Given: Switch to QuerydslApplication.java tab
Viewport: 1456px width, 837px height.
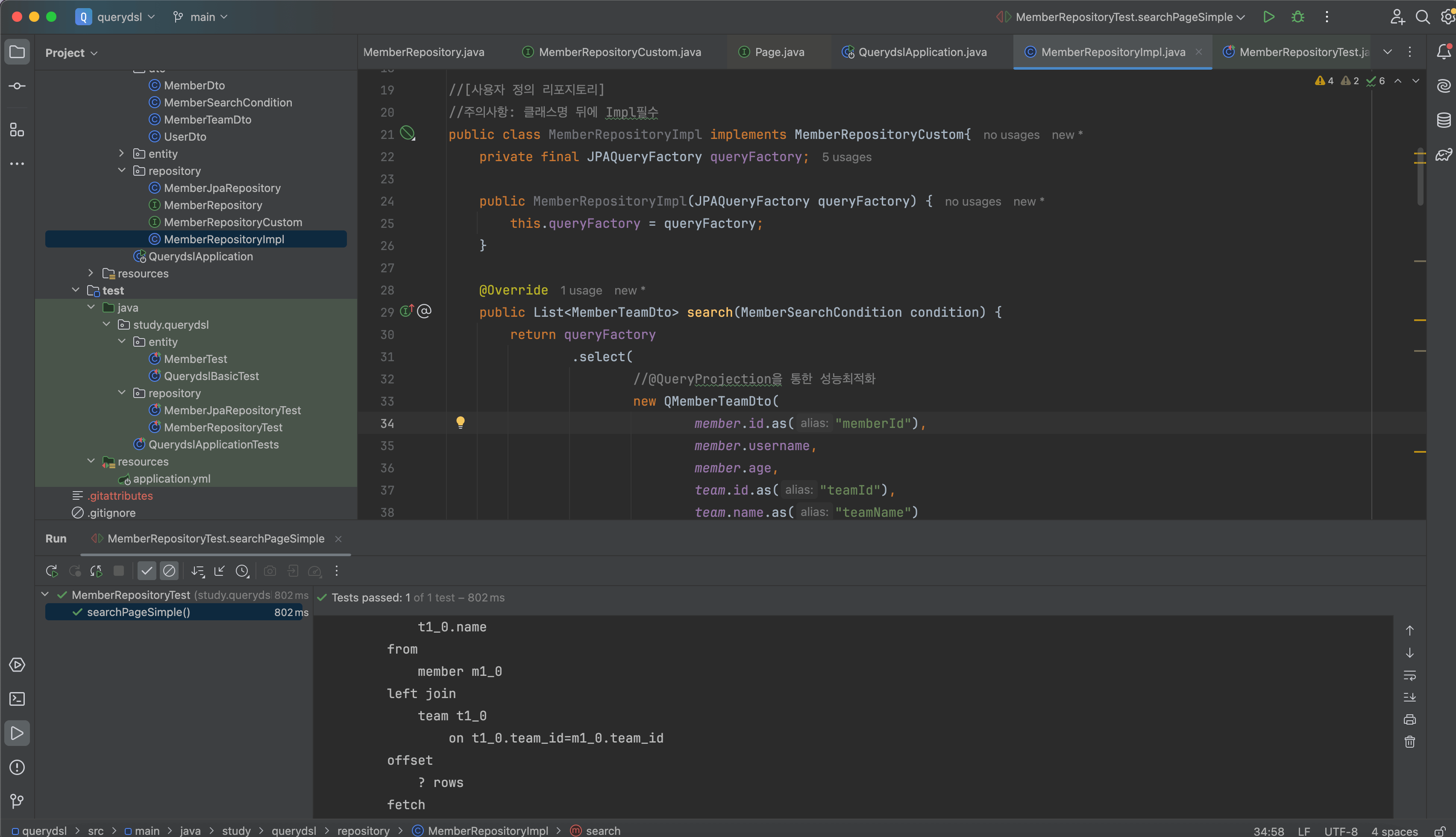Looking at the screenshot, I should pyautogui.click(x=914, y=52).
